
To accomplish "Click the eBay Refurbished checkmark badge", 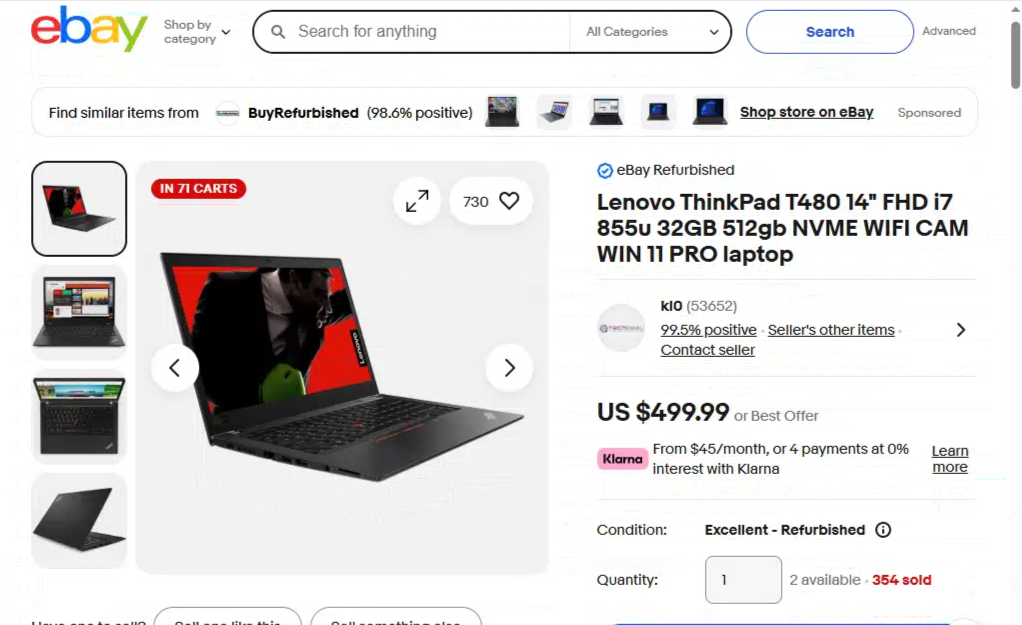I will click(605, 170).
